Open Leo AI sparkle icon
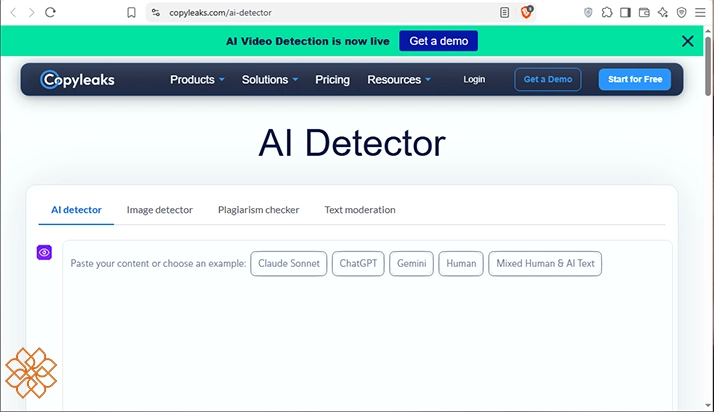 [x=663, y=13]
